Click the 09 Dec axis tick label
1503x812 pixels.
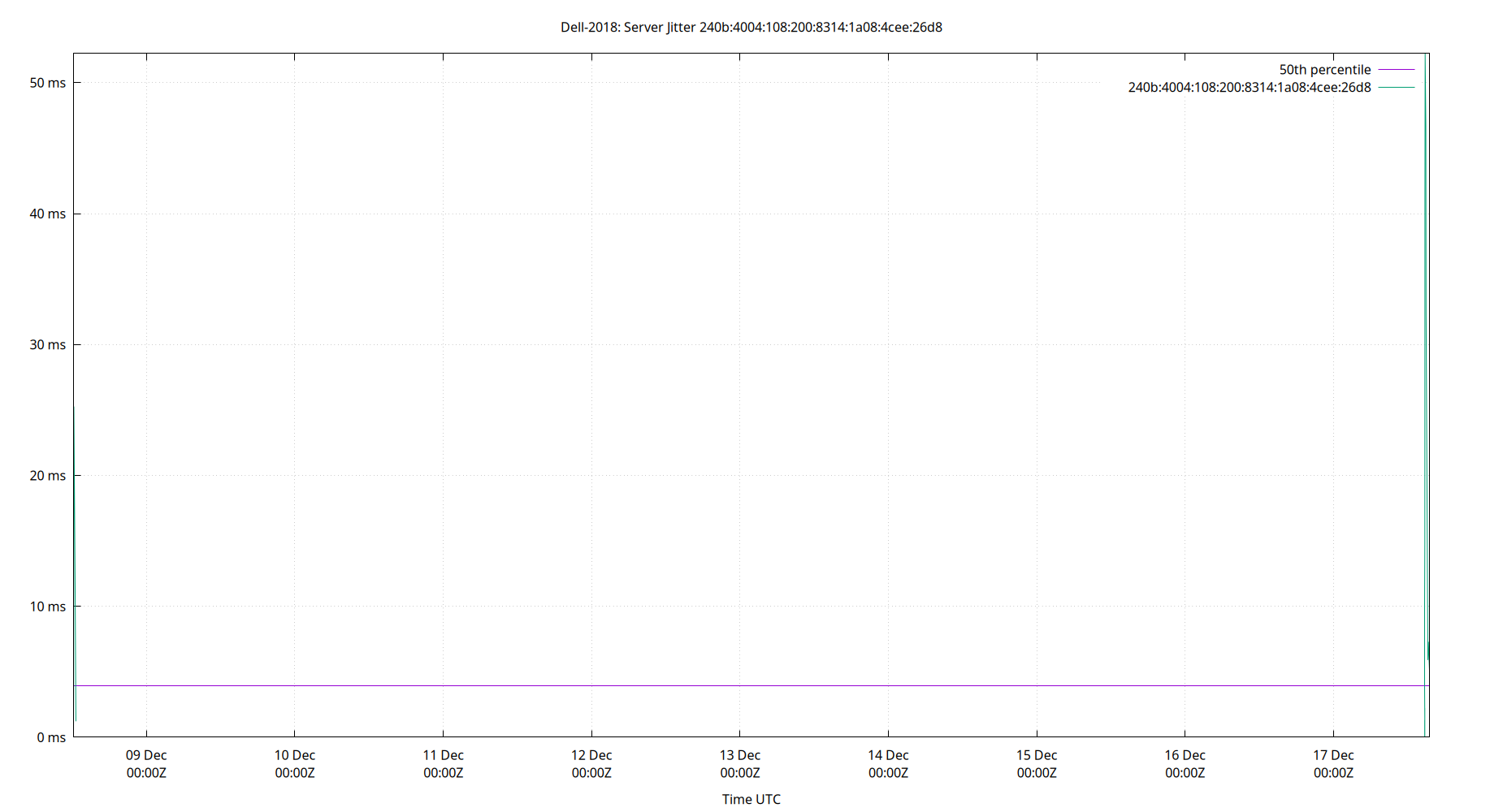[x=147, y=754]
